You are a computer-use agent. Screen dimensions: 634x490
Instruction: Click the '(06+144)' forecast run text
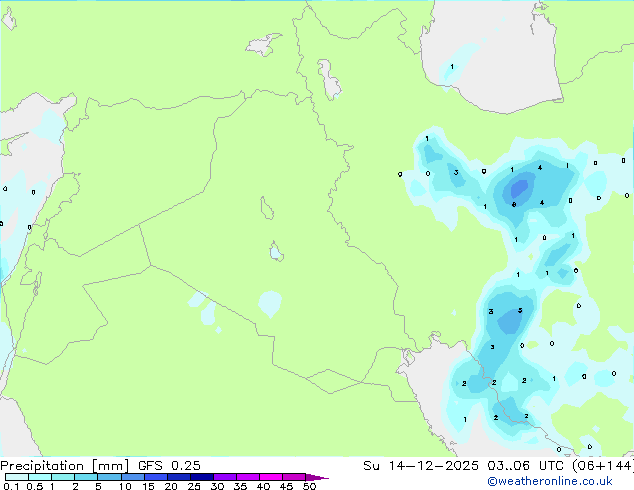602,466
